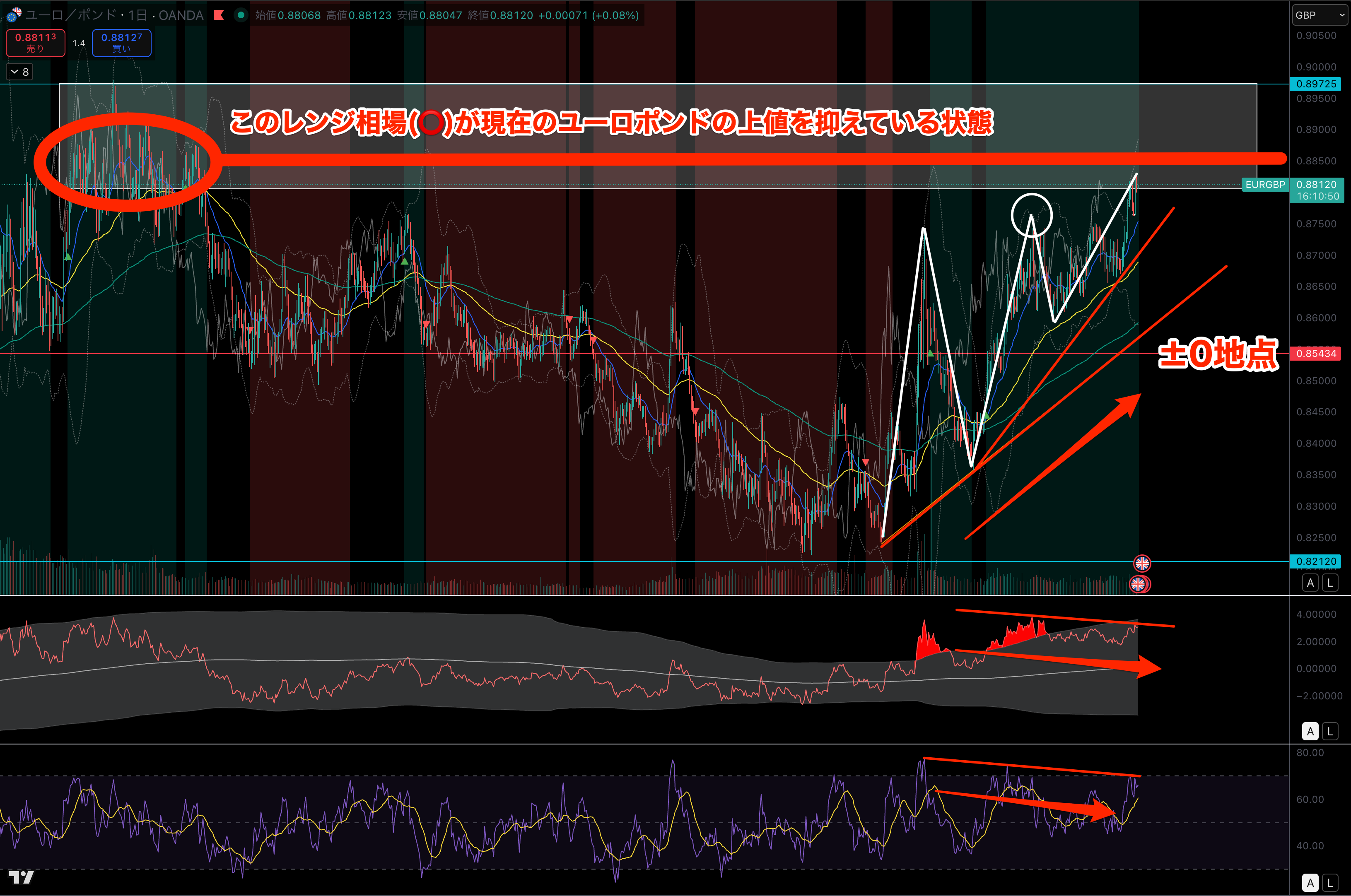Click the red flag marker beside OANDA

(219, 15)
